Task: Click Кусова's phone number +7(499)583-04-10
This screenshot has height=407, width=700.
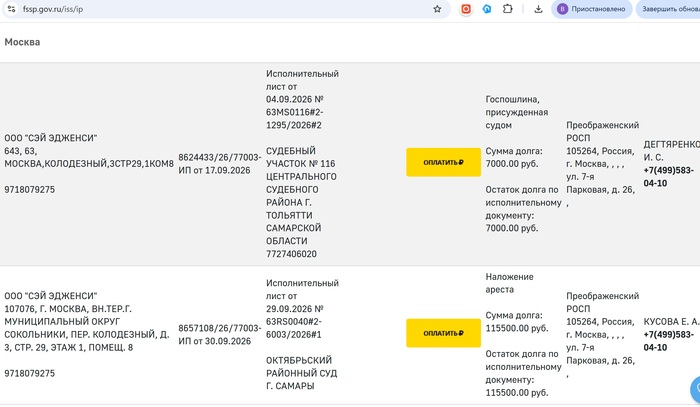Action: pos(668,341)
